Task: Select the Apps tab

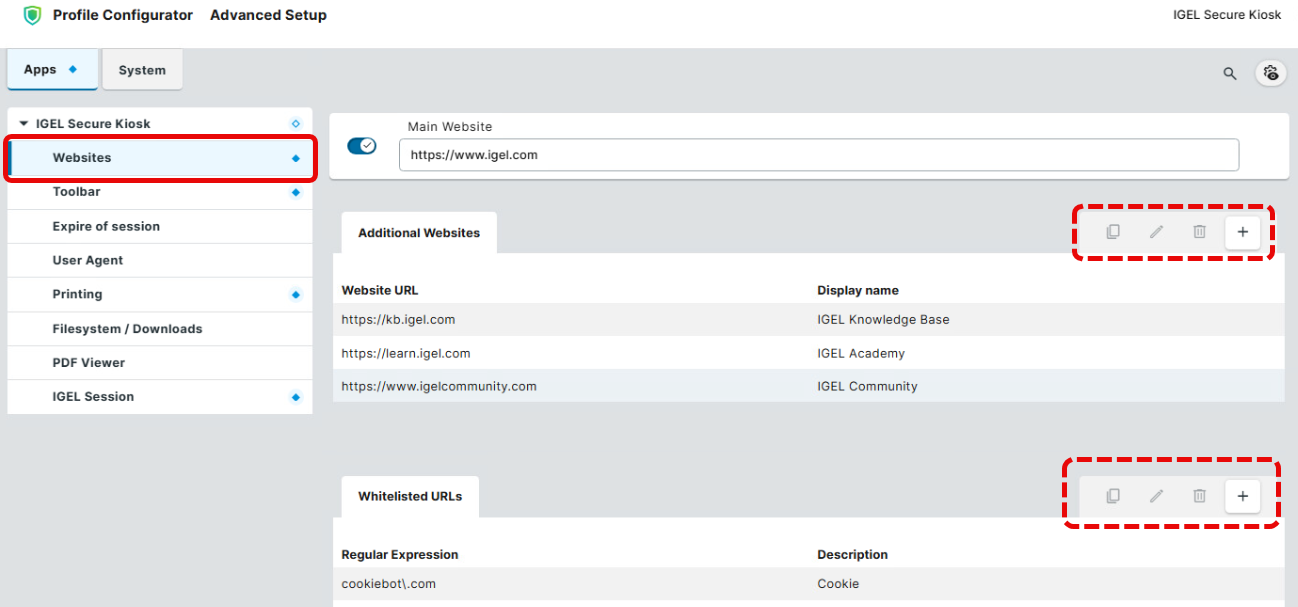Action: tap(51, 70)
